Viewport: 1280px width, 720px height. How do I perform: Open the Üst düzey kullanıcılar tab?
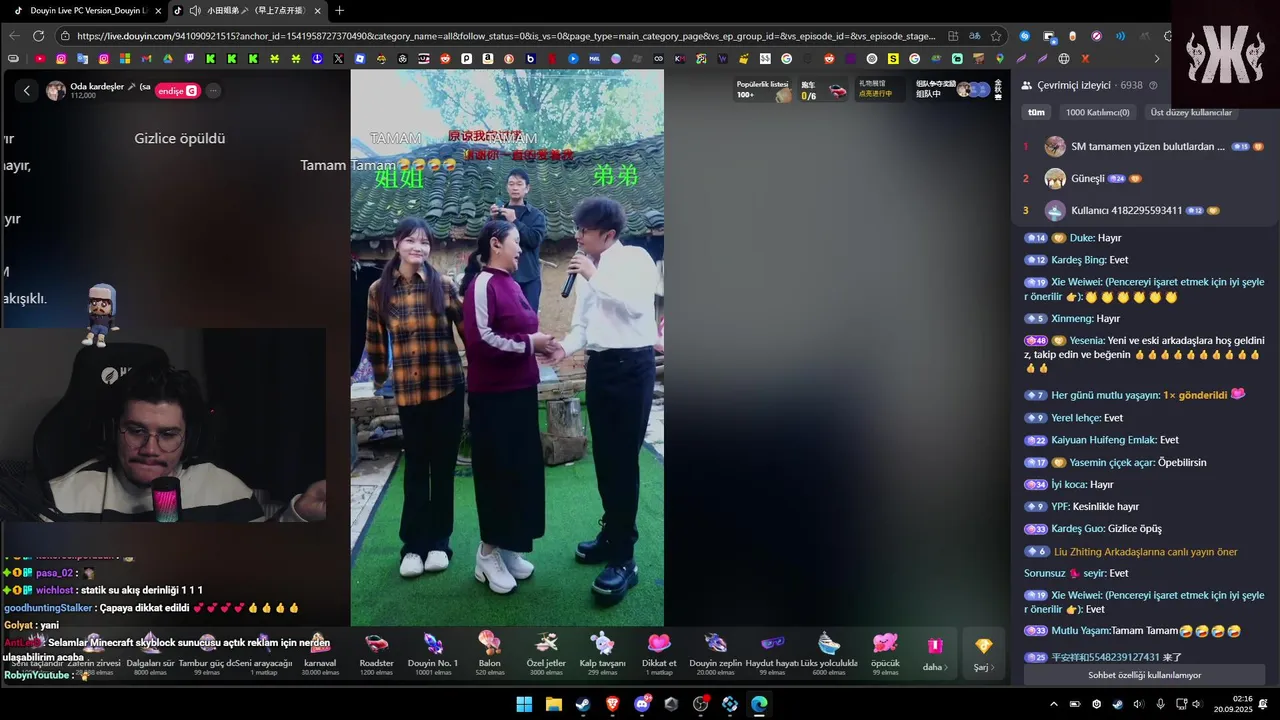(1191, 112)
